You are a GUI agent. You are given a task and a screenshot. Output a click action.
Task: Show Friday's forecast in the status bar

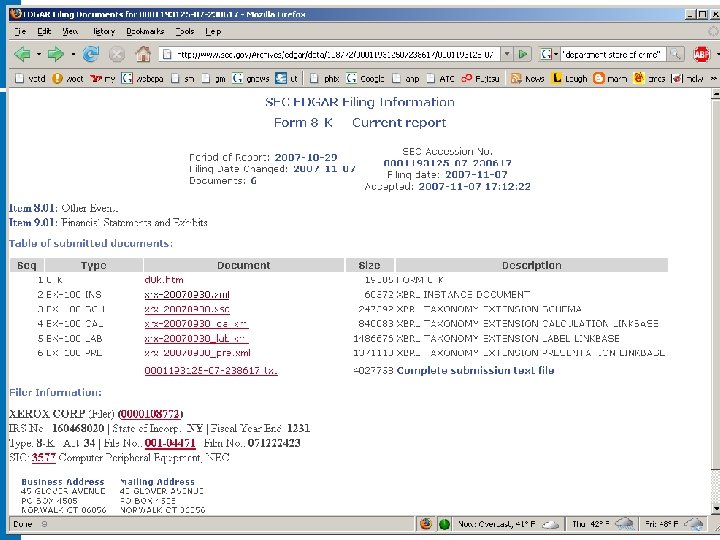pos(674,524)
